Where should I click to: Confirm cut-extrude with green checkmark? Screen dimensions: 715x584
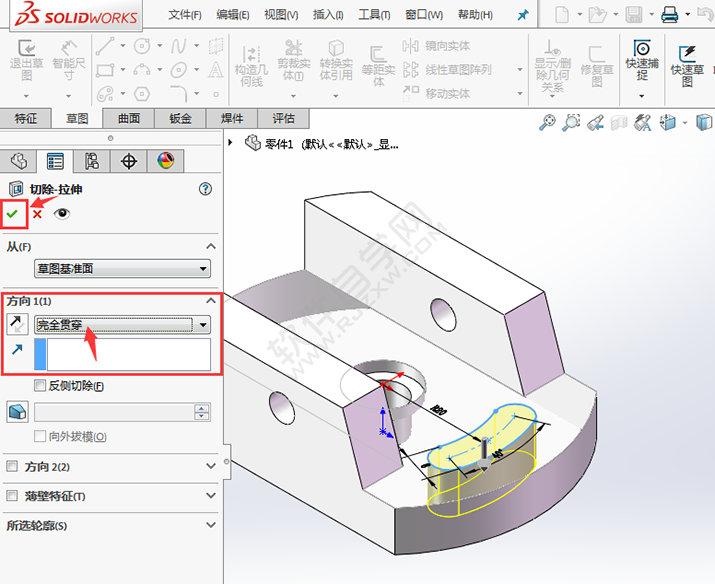pos(12,213)
